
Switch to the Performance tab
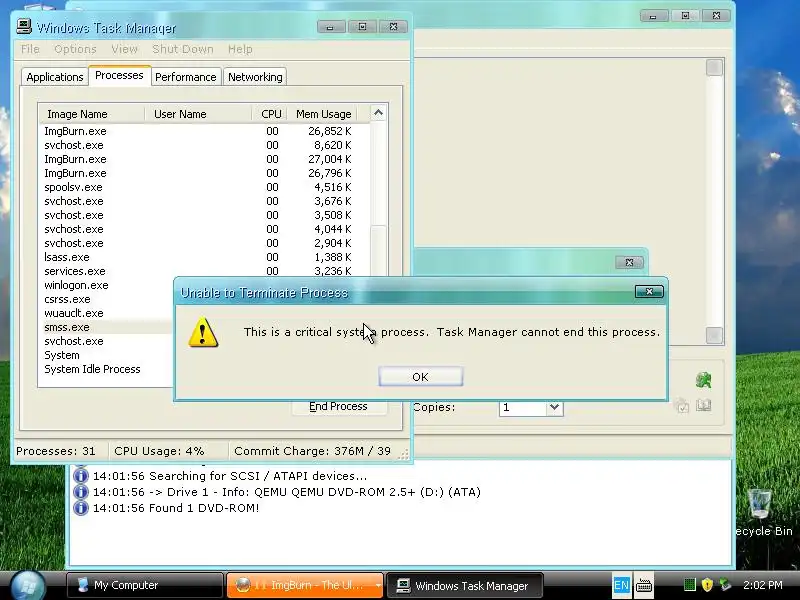186,77
